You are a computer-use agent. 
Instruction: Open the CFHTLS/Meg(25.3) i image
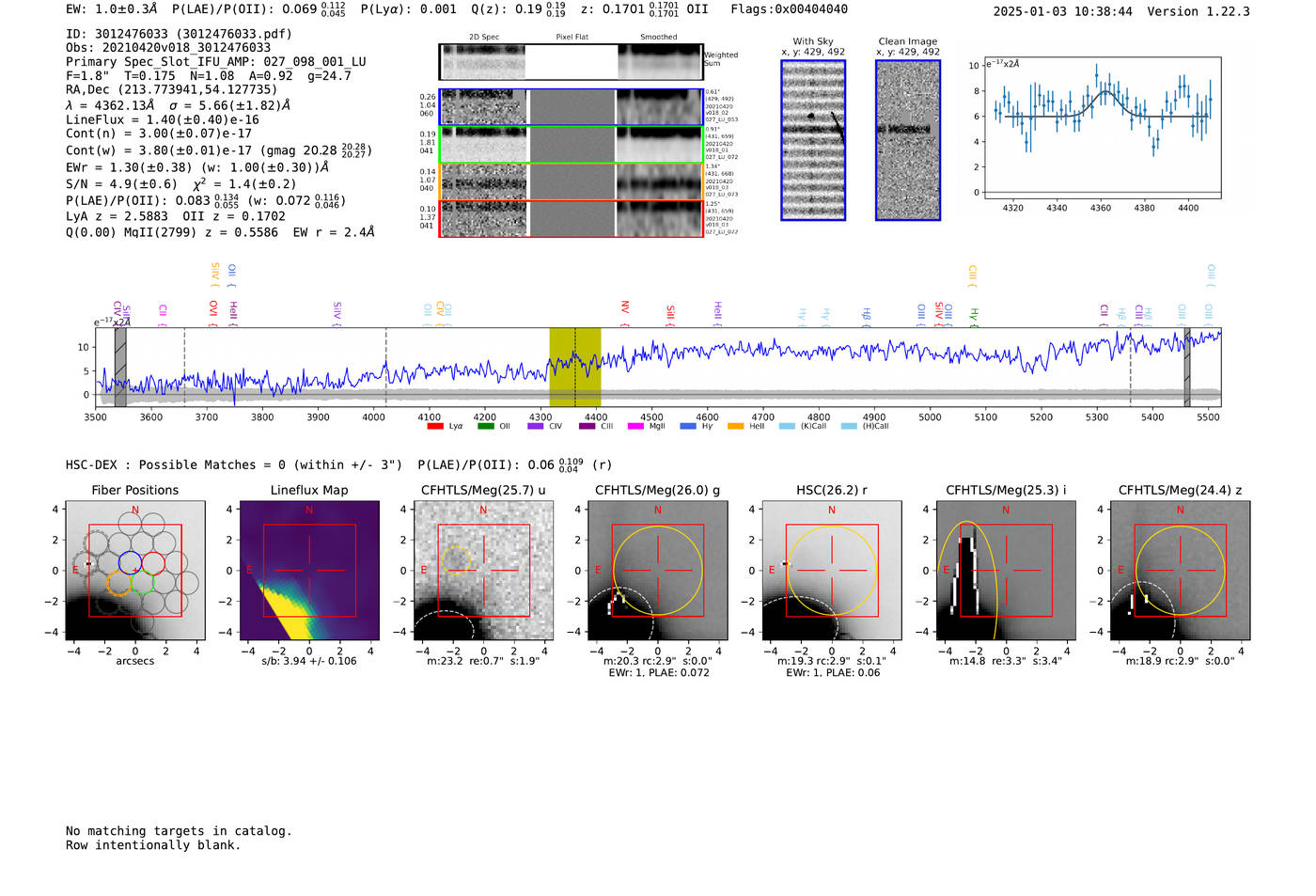(x=1006, y=571)
